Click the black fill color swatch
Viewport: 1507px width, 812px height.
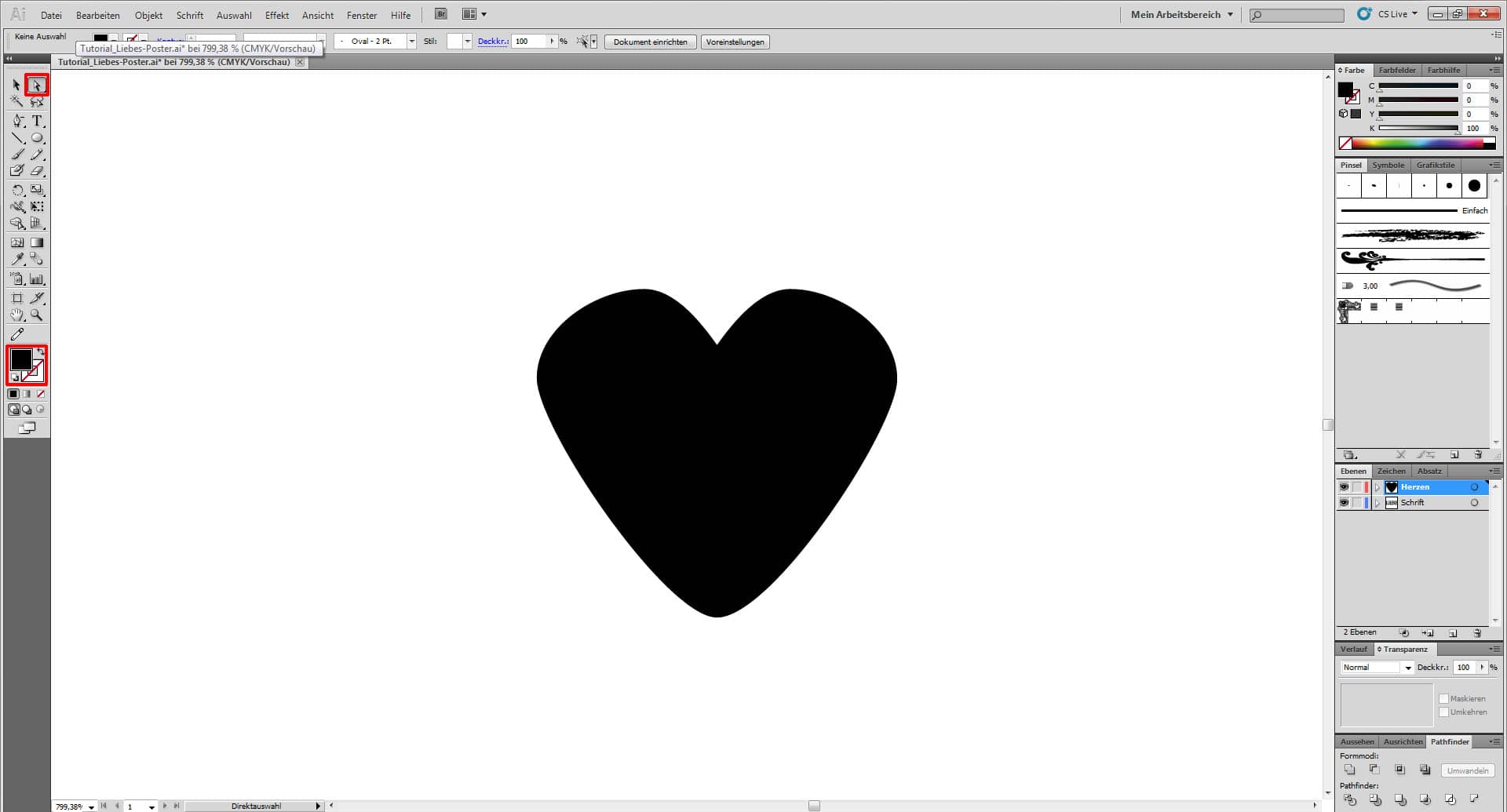[x=21, y=359]
